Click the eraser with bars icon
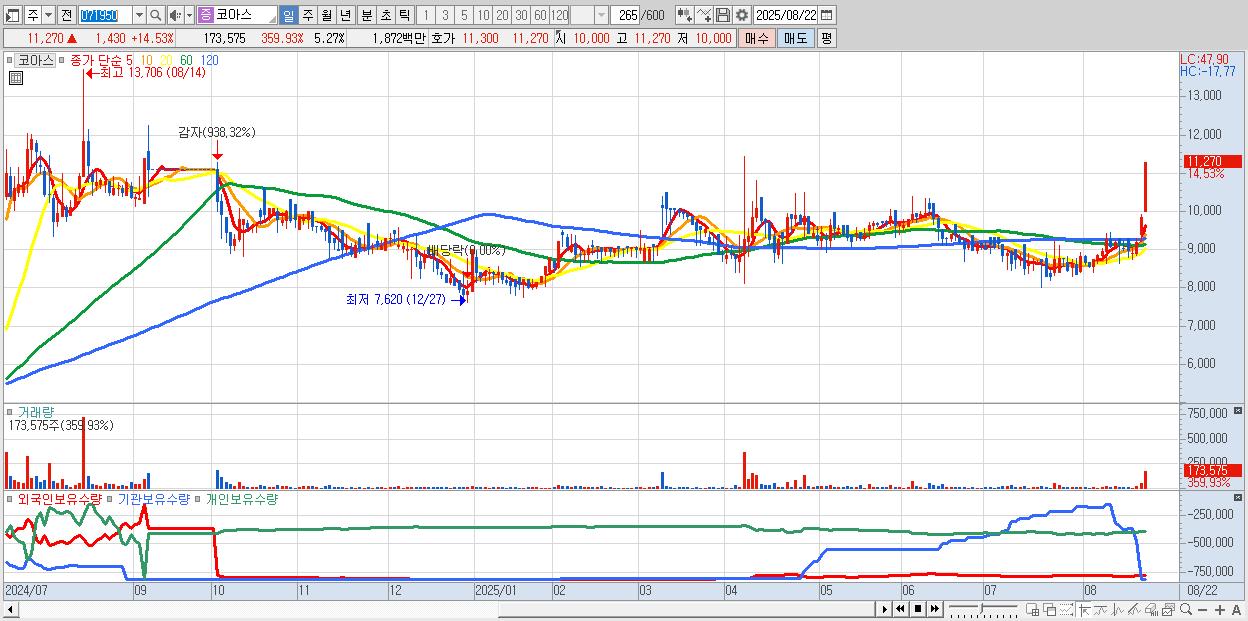 pyautogui.click(x=1151, y=609)
